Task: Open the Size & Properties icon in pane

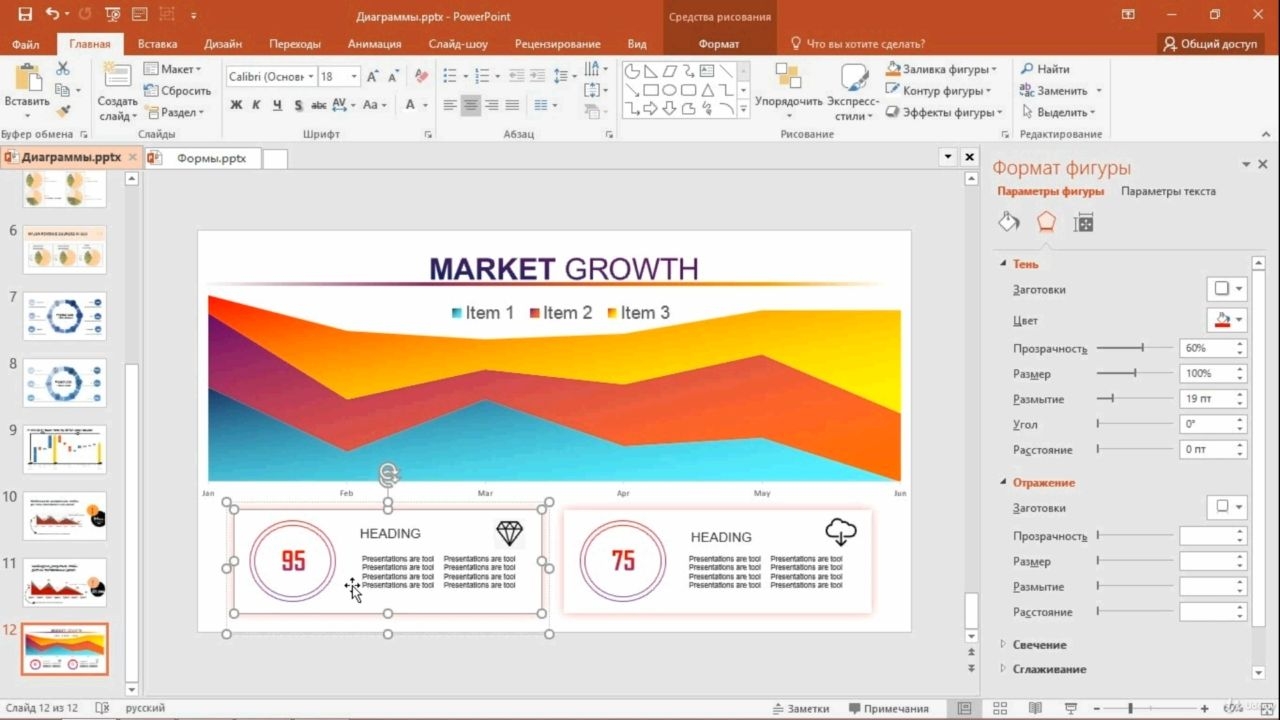Action: click(1083, 222)
